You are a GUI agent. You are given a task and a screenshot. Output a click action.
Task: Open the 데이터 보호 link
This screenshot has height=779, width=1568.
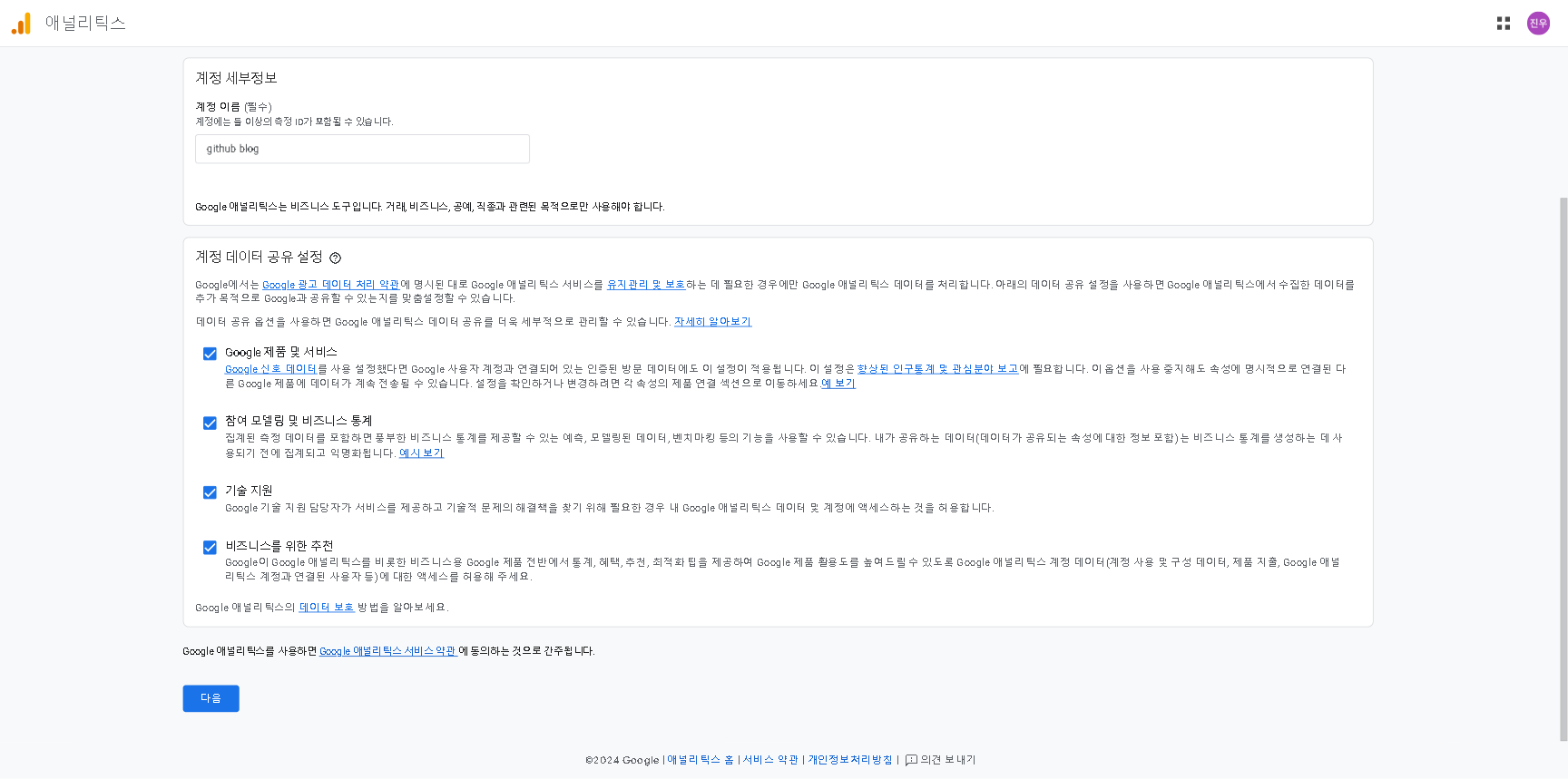tap(327, 608)
